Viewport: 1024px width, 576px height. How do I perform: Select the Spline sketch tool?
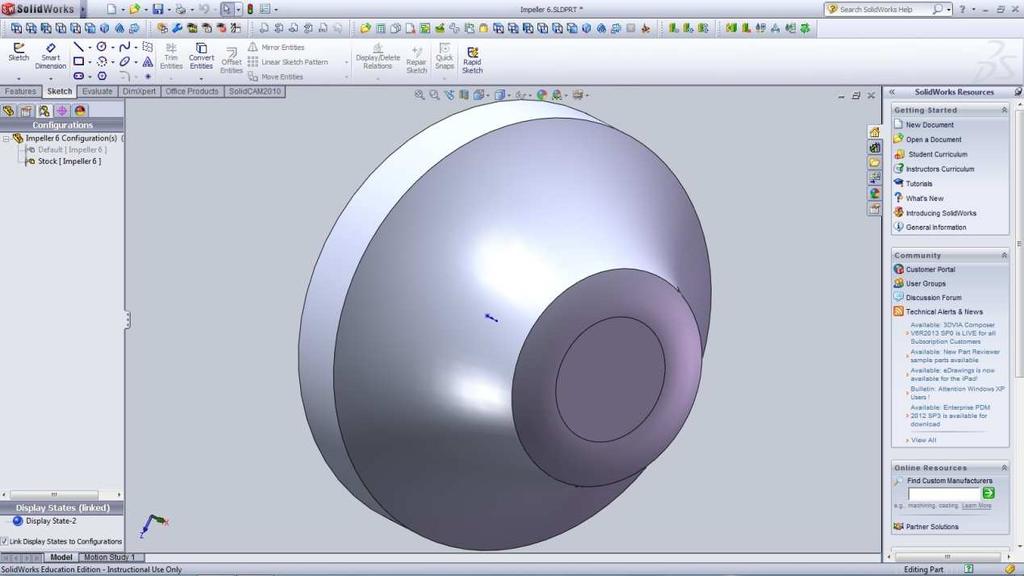coord(124,47)
